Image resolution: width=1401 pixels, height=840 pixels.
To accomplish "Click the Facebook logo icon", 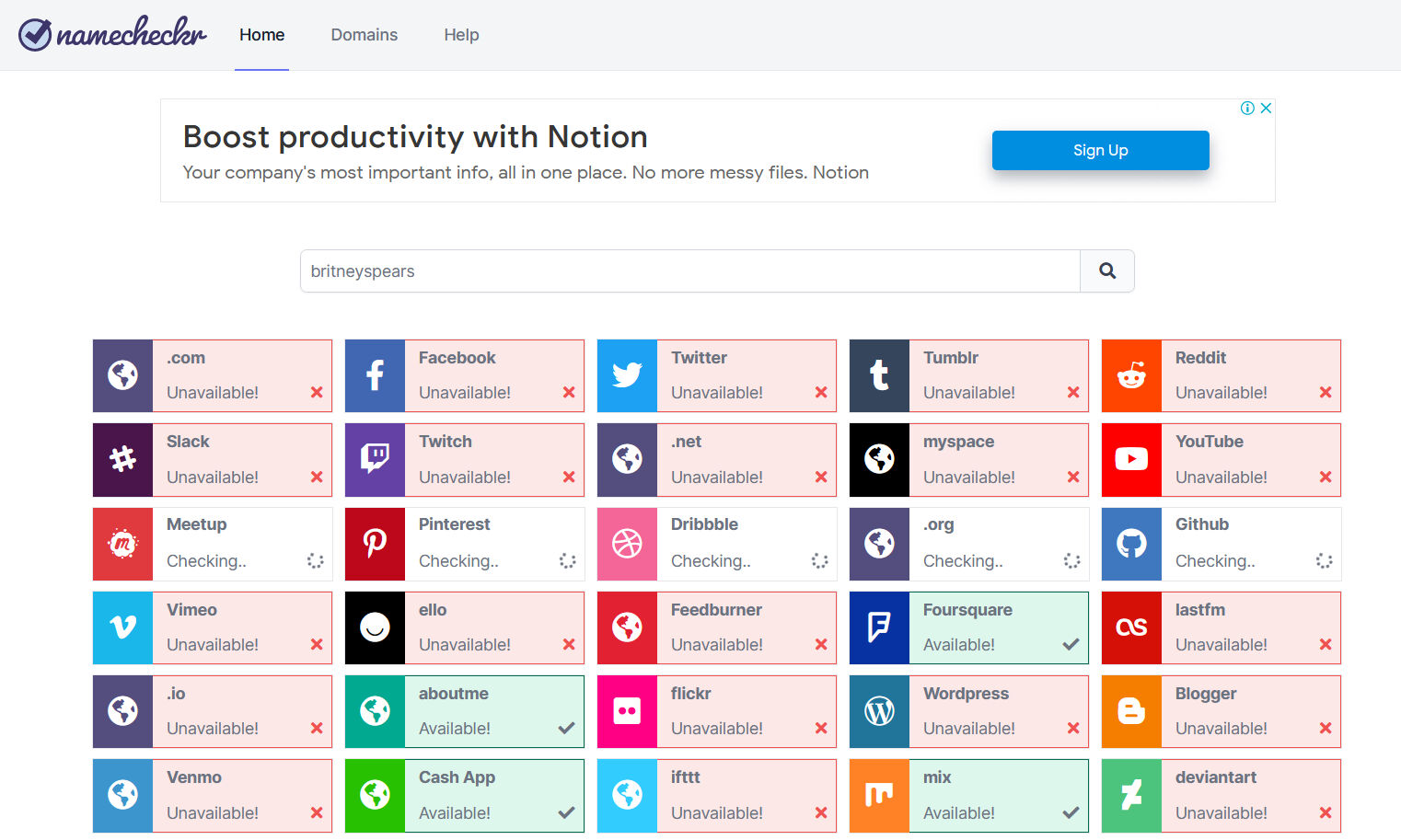I will (375, 375).
